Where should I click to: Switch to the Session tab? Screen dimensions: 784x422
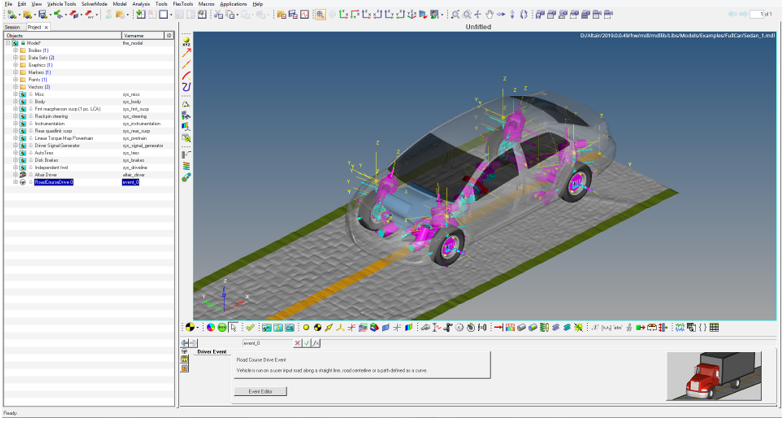(x=12, y=27)
